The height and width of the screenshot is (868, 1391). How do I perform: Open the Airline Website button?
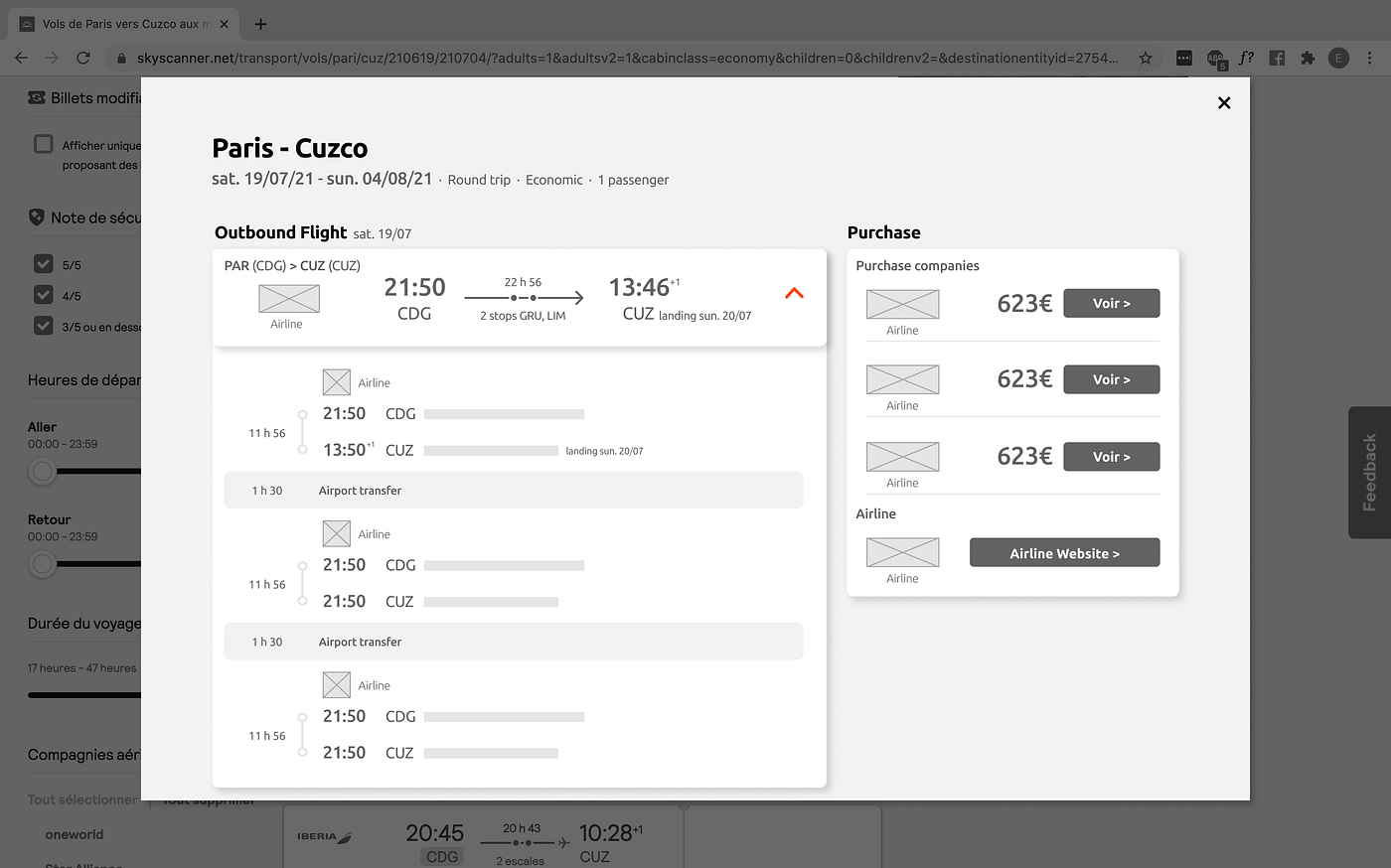point(1064,553)
